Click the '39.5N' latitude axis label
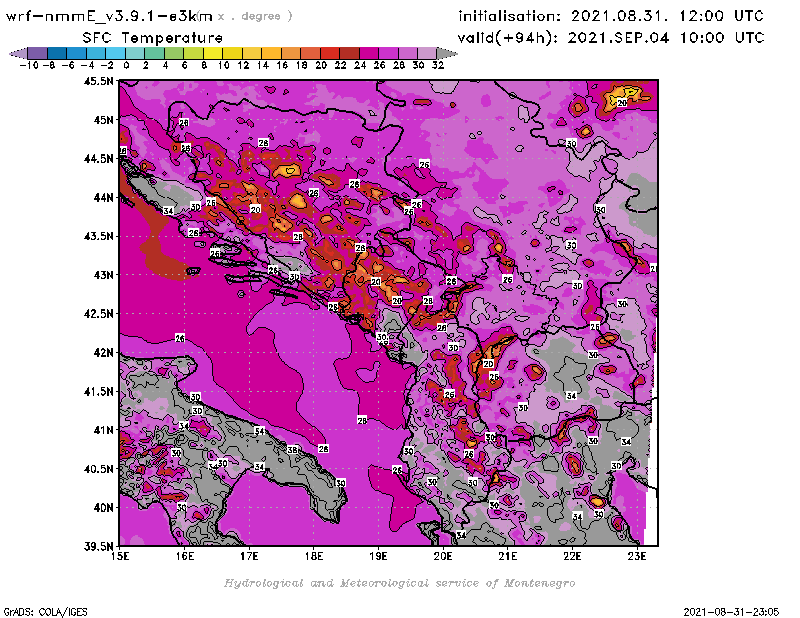Screen dimensions: 800x618 (x=98, y=546)
